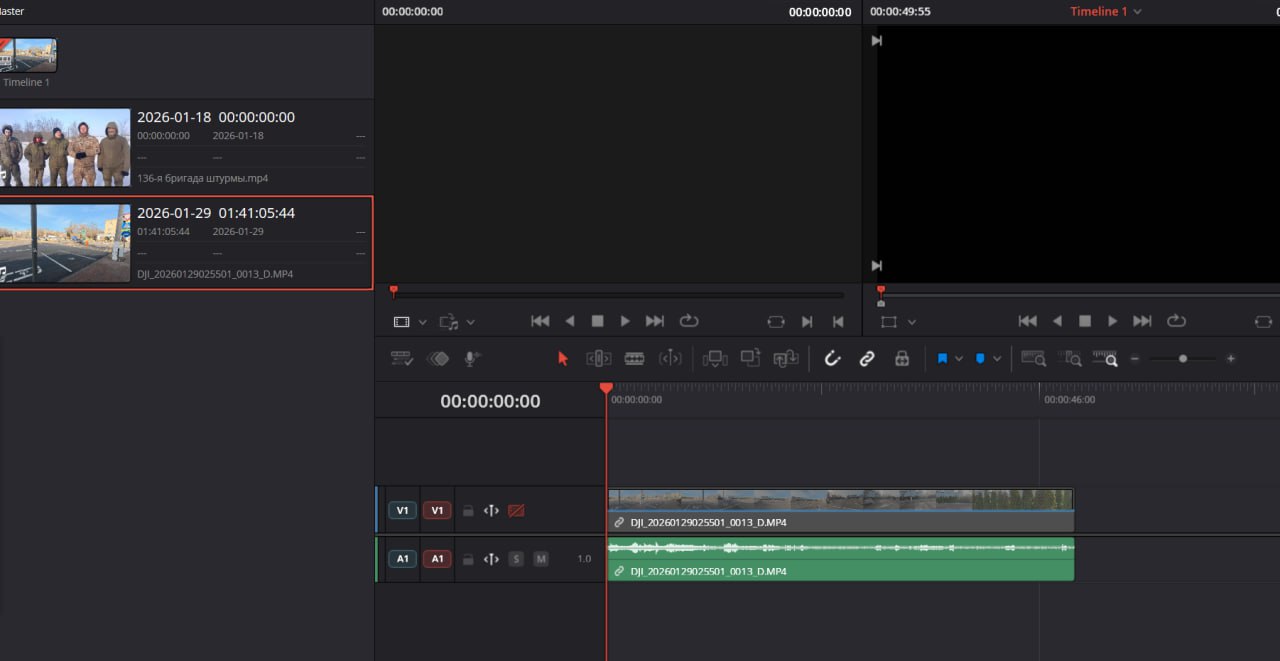Activate the Trim Edit Mode tool
Viewport: 1280px width, 661px height.
(x=598, y=358)
